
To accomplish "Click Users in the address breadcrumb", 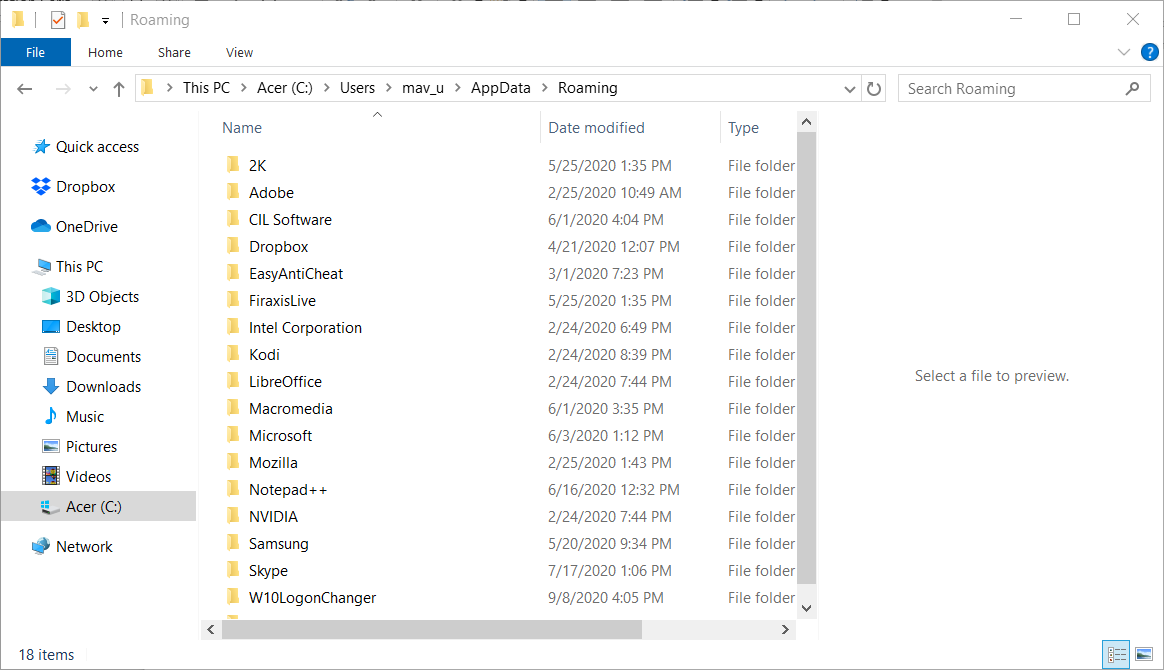I will pyautogui.click(x=357, y=88).
